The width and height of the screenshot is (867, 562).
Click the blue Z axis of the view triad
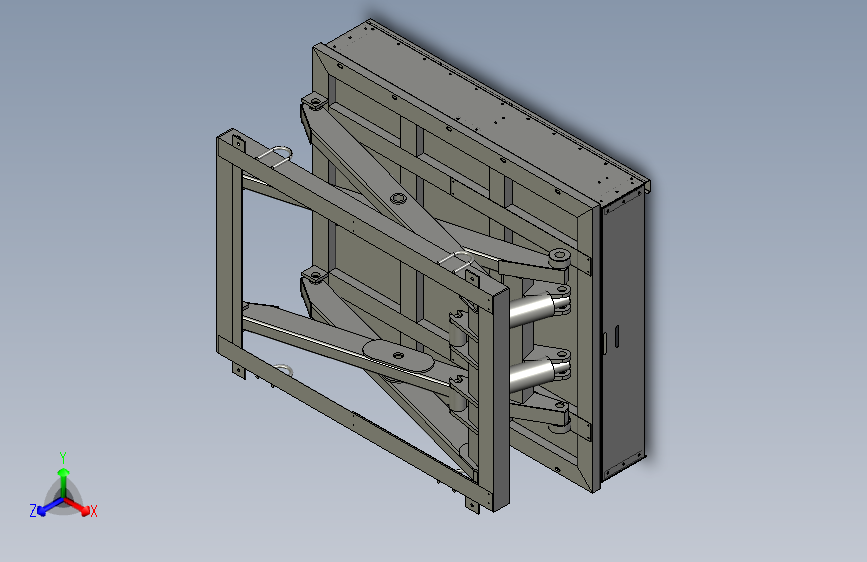(x=50, y=507)
